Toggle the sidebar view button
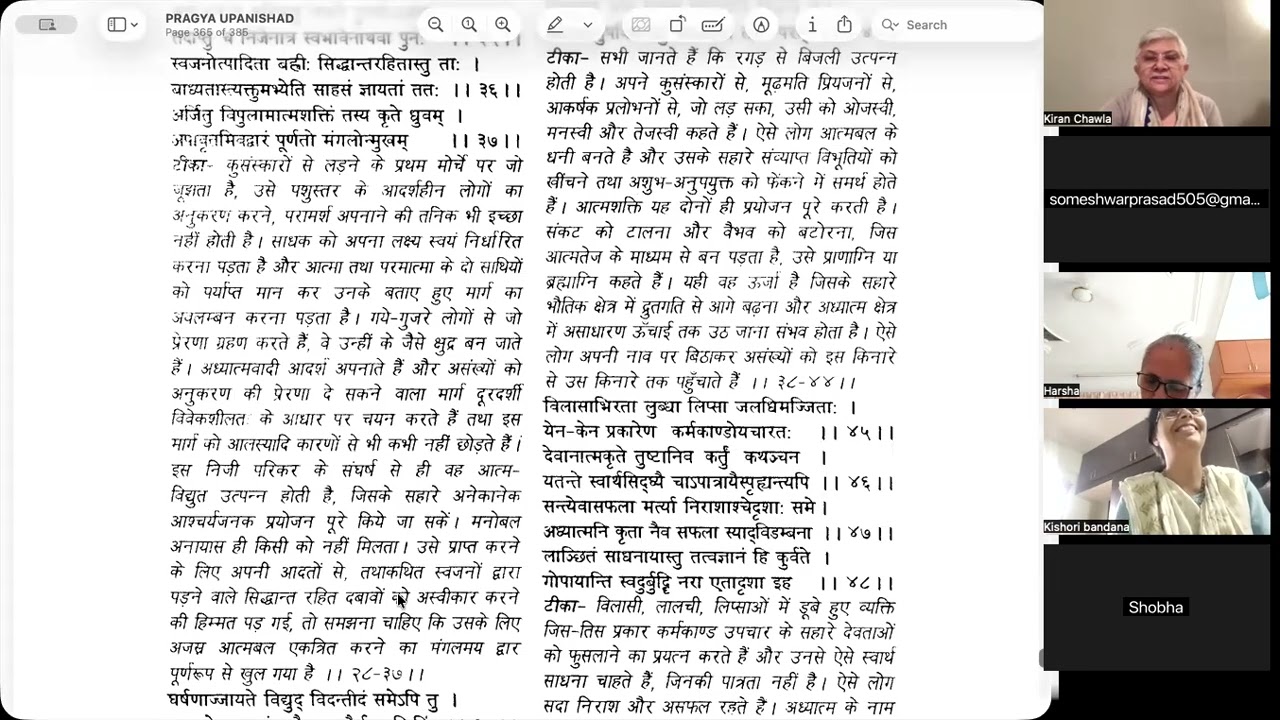The width and height of the screenshot is (1280, 720). coord(116,25)
